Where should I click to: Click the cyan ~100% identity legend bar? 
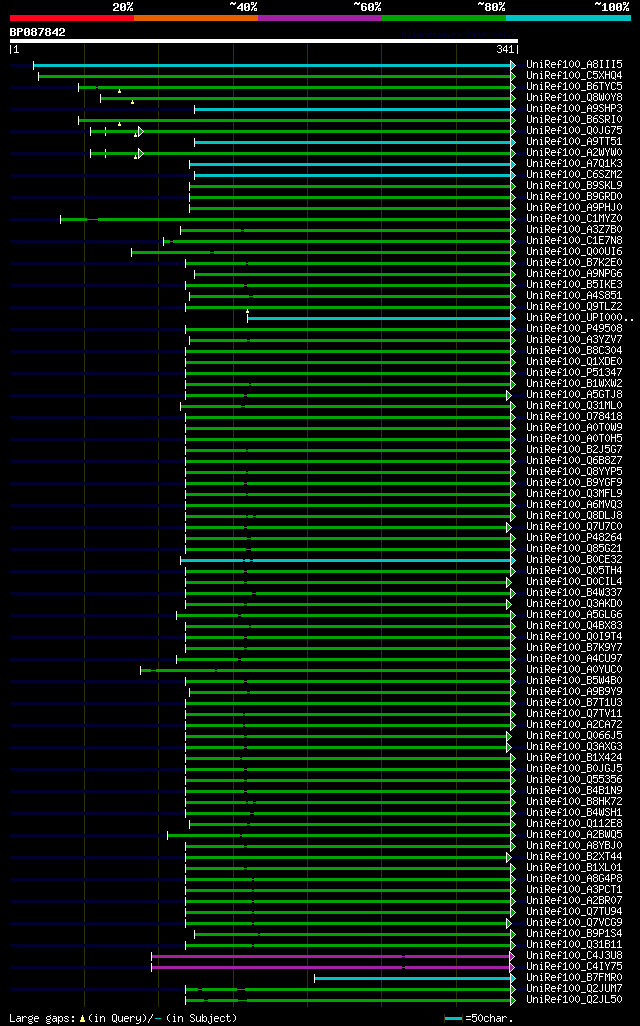click(x=568, y=18)
